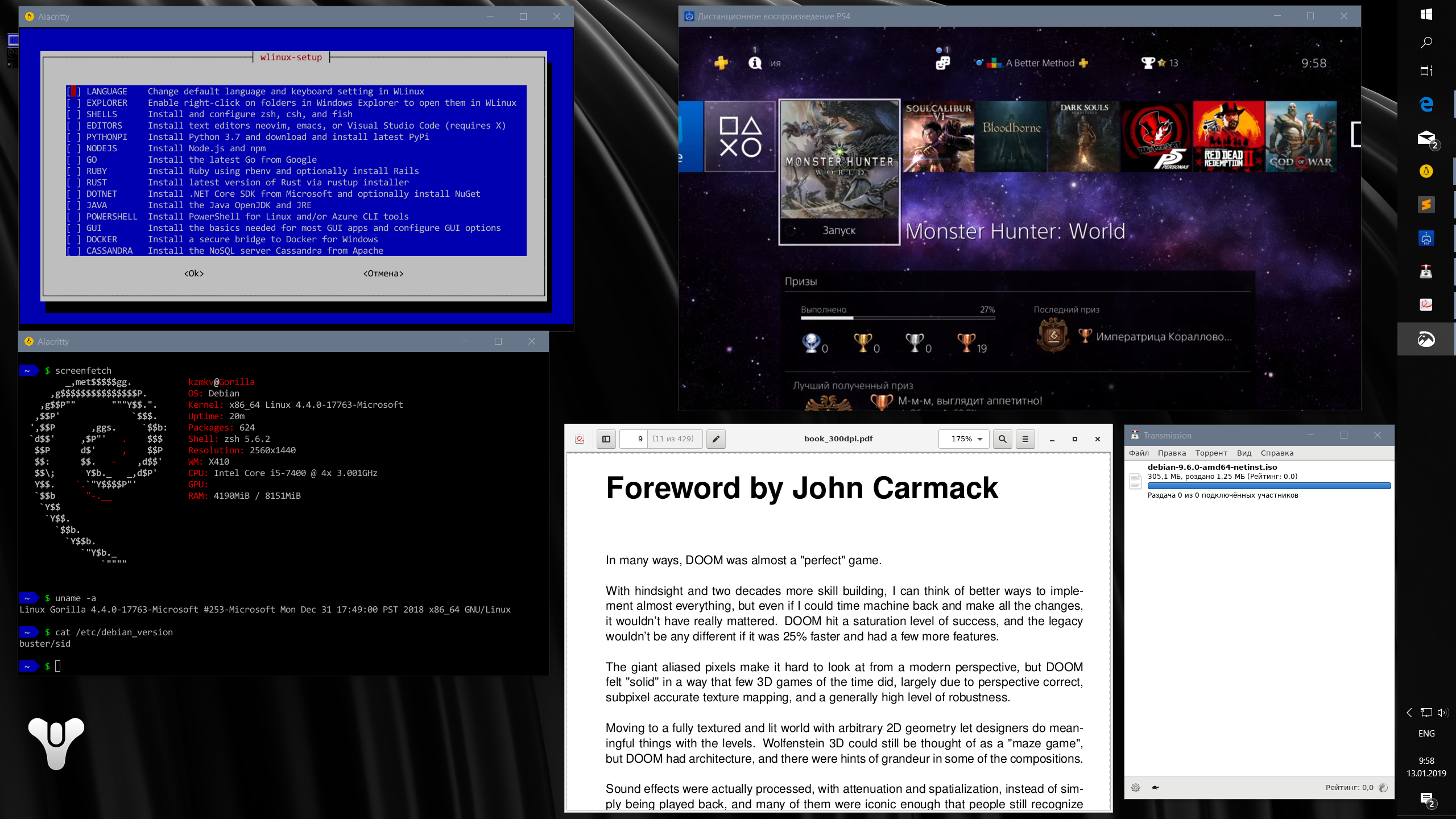This screenshot has width=1456, height=819.
Task: Open the friends icon in PS4 top bar
Action: pyautogui.click(x=942, y=63)
